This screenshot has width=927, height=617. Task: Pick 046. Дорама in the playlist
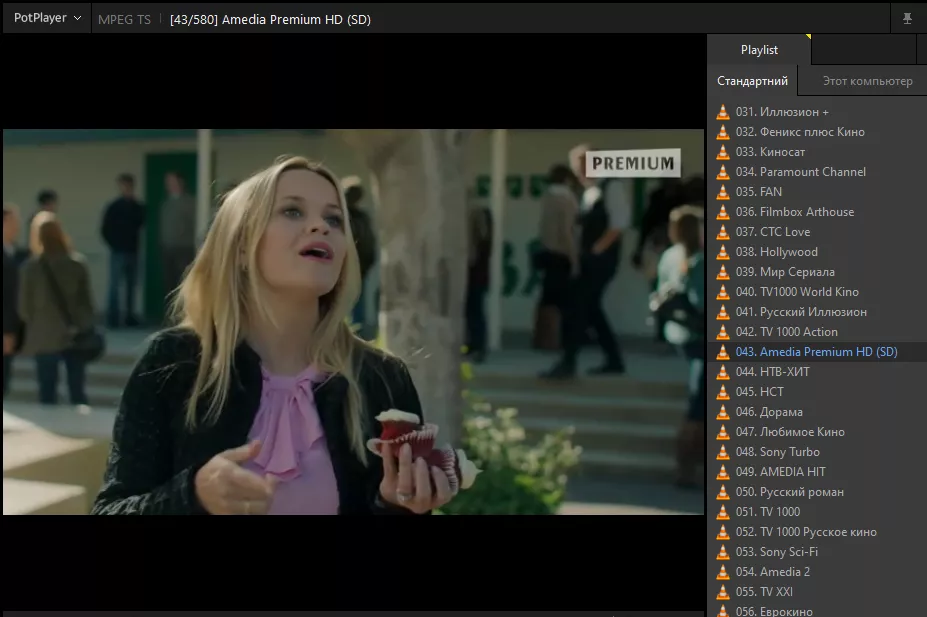coord(818,412)
